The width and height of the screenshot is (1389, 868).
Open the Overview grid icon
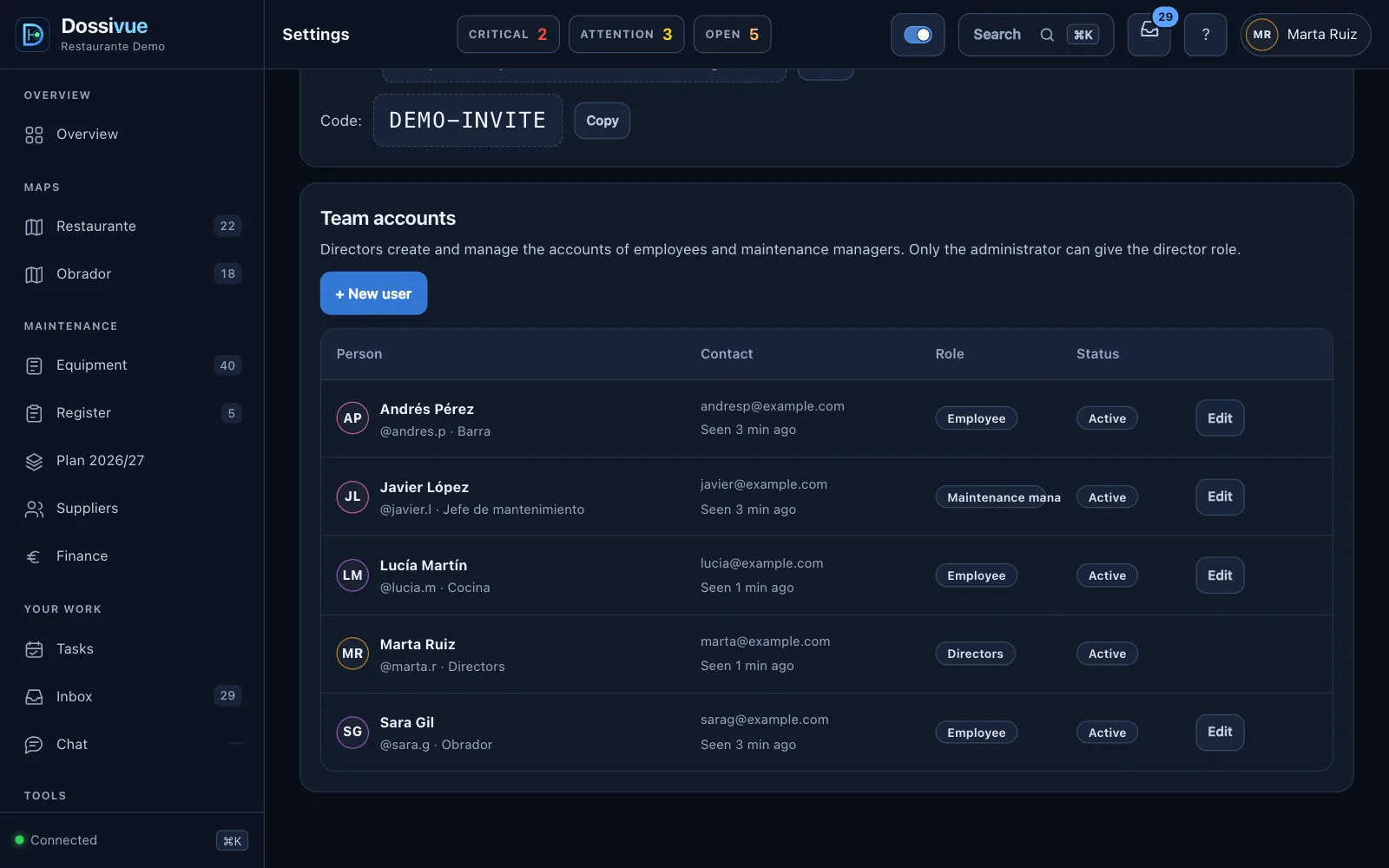coord(34,135)
